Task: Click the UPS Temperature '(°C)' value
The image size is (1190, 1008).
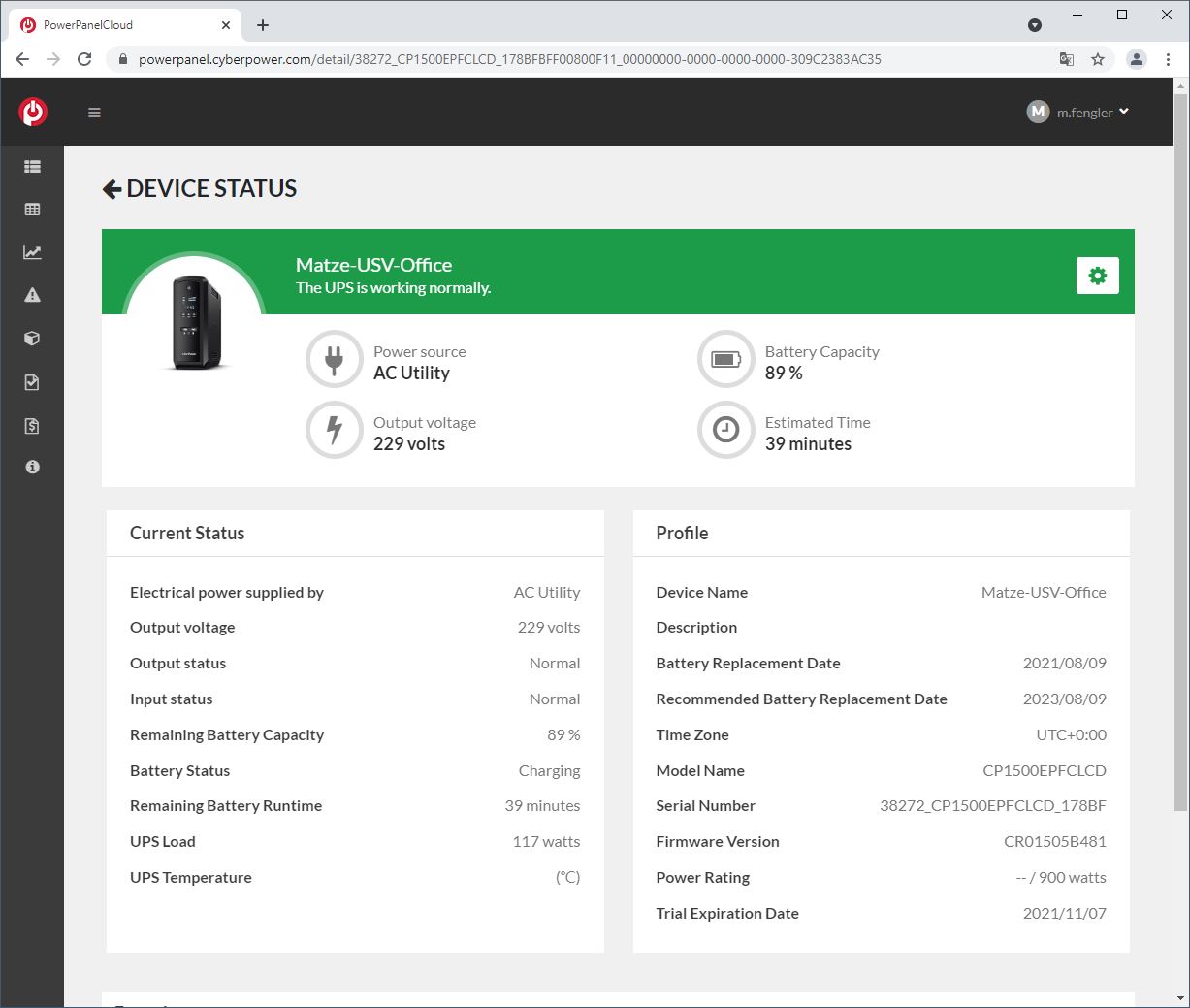Action: [x=567, y=878]
